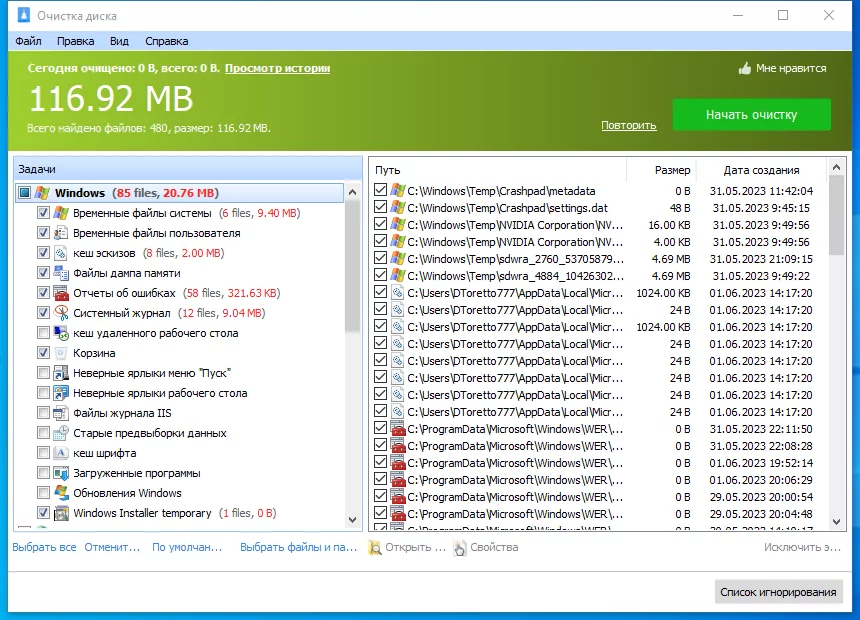Toggle the Windows group tri-state checkbox
860x620 pixels.
(25, 193)
